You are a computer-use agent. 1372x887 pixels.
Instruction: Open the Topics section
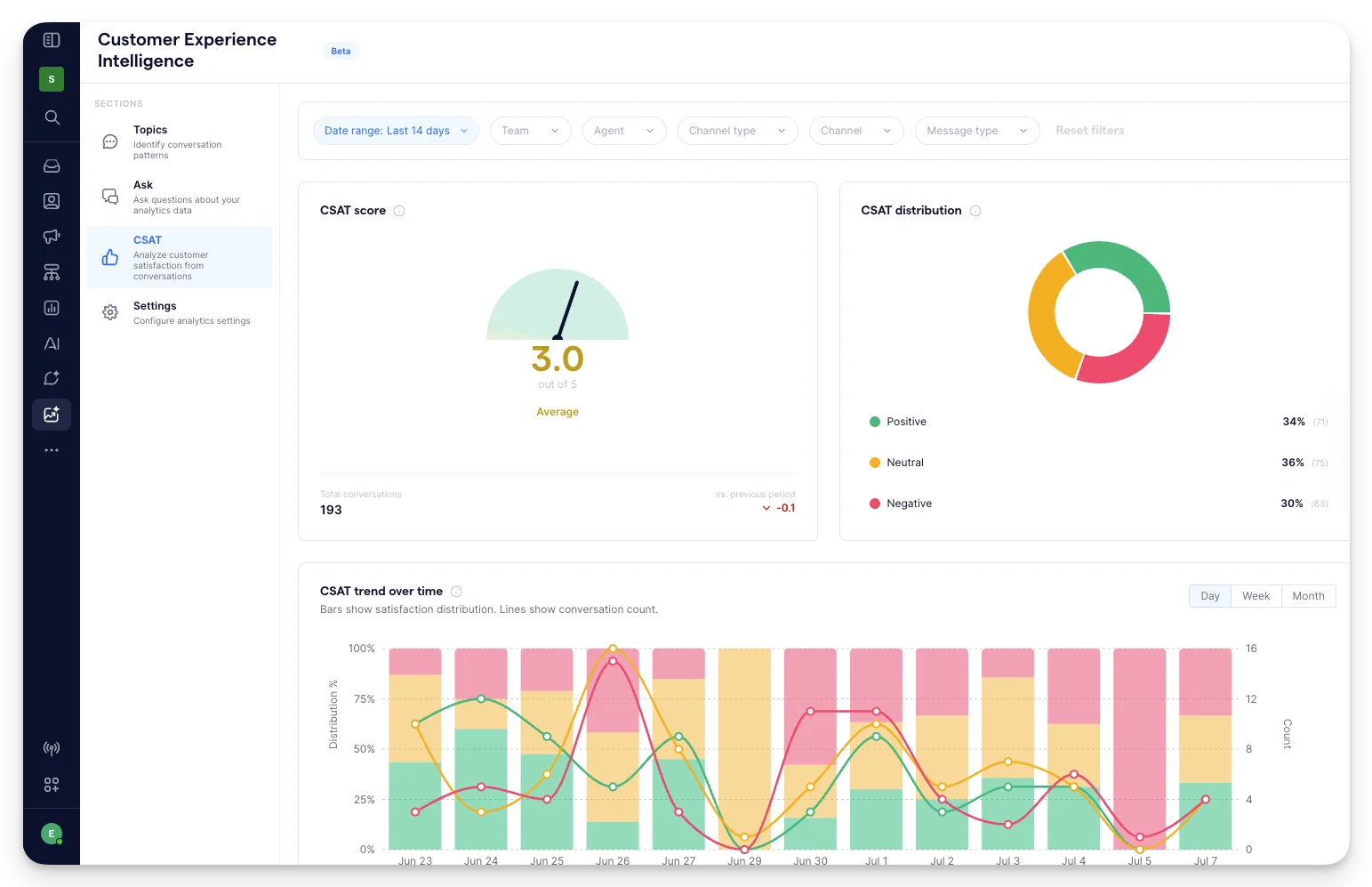(180, 141)
